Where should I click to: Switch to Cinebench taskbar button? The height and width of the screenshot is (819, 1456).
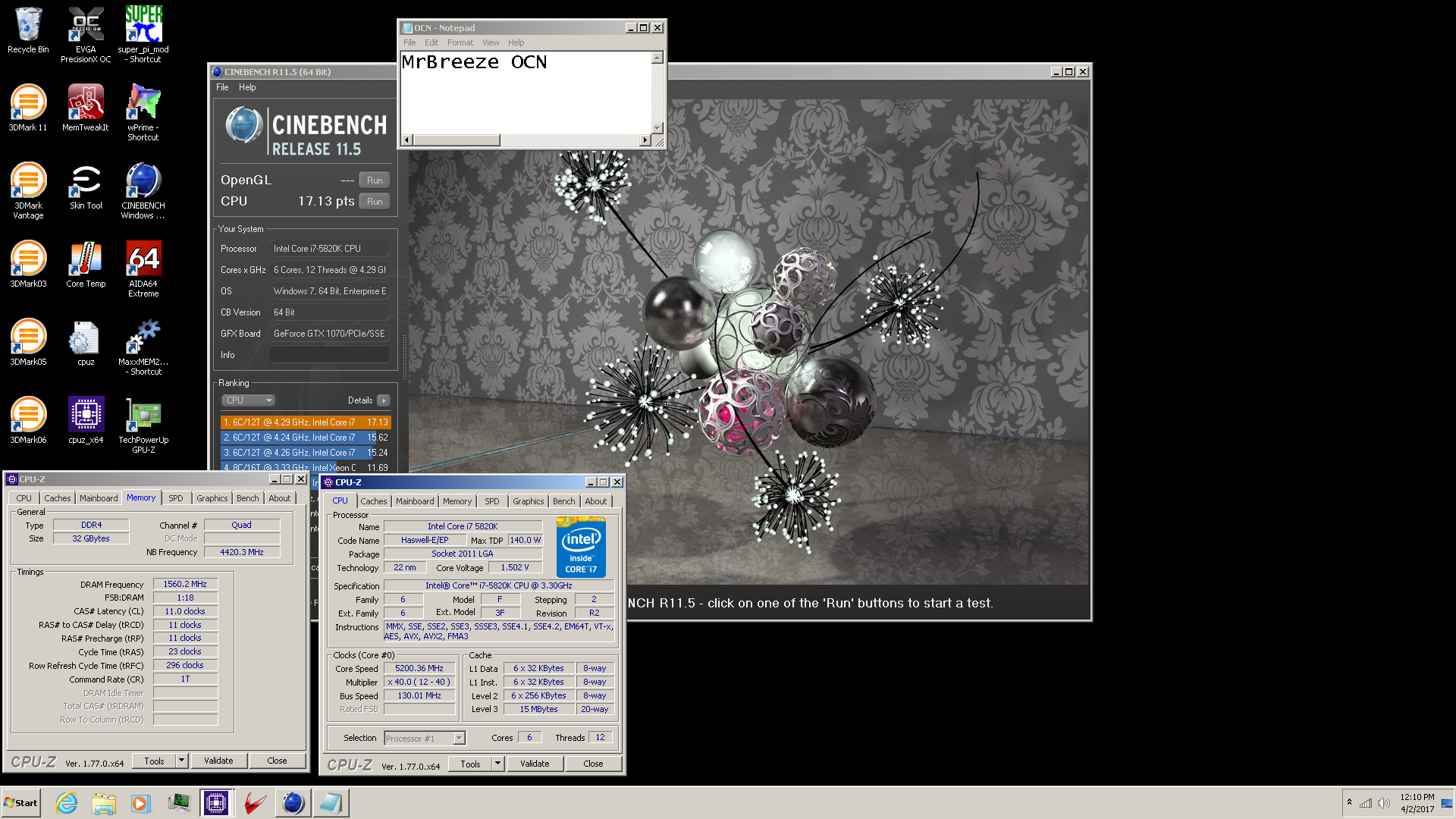pyautogui.click(x=293, y=803)
